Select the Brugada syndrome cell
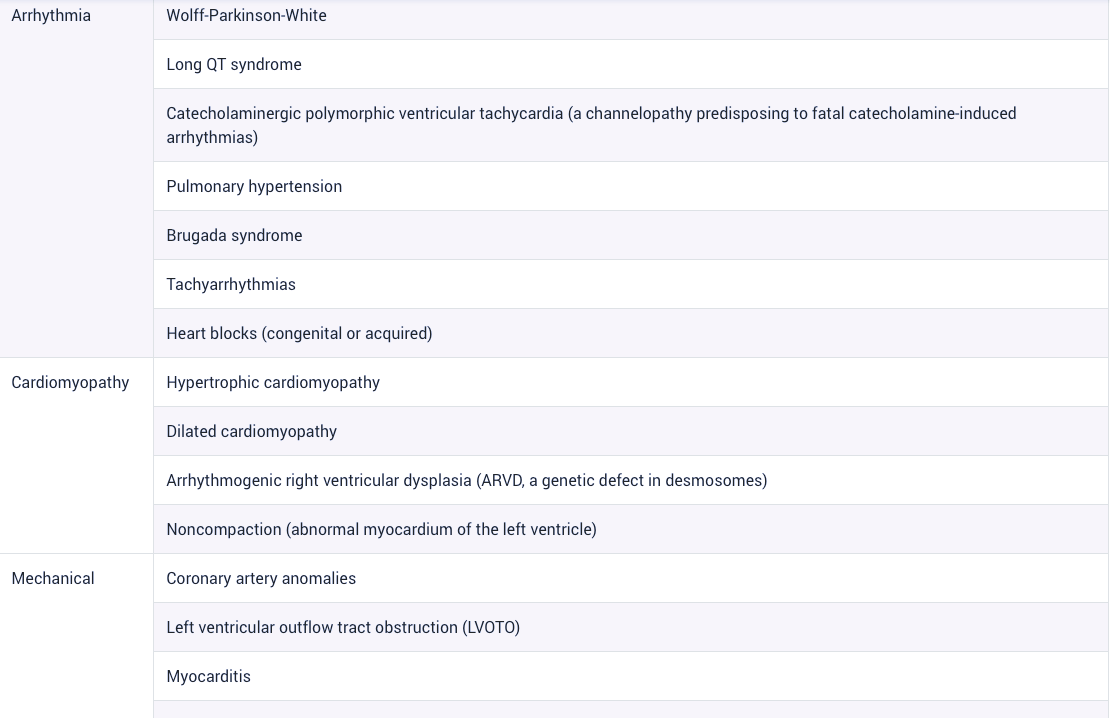 click(631, 235)
